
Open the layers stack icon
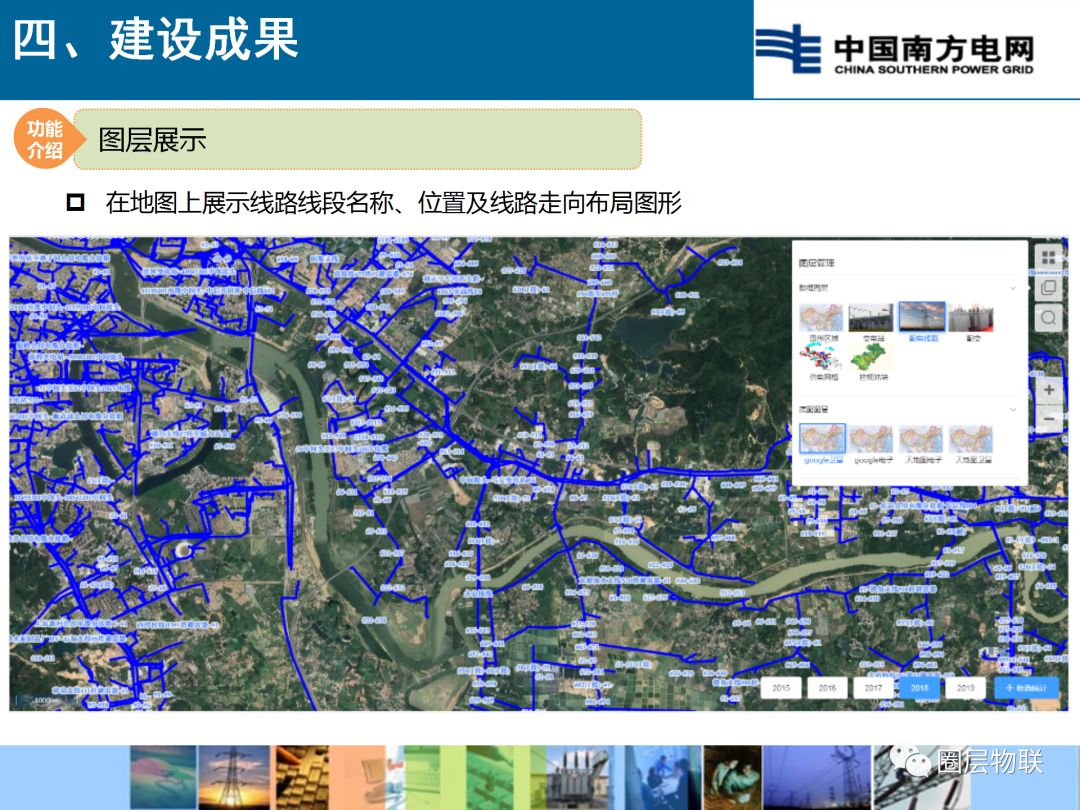tap(1048, 288)
